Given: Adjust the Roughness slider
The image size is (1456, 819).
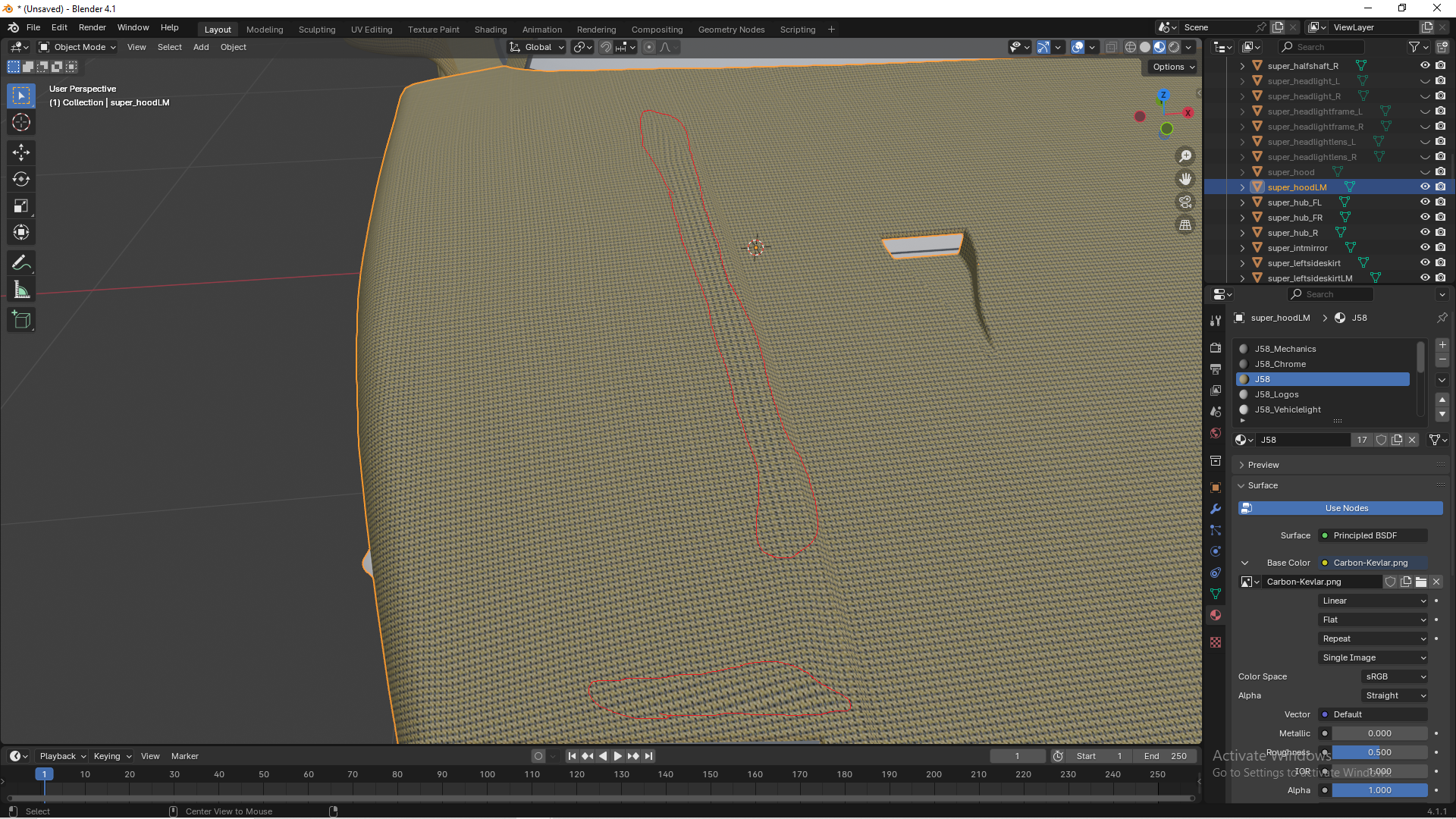Looking at the screenshot, I should (x=1379, y=752).
